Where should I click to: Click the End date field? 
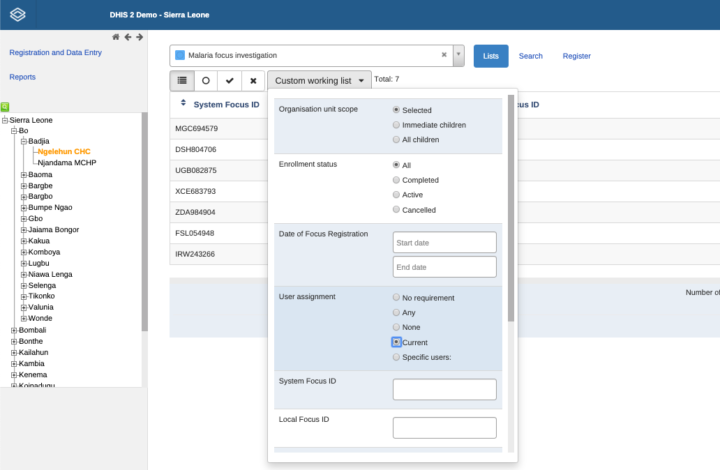point(444,267)
